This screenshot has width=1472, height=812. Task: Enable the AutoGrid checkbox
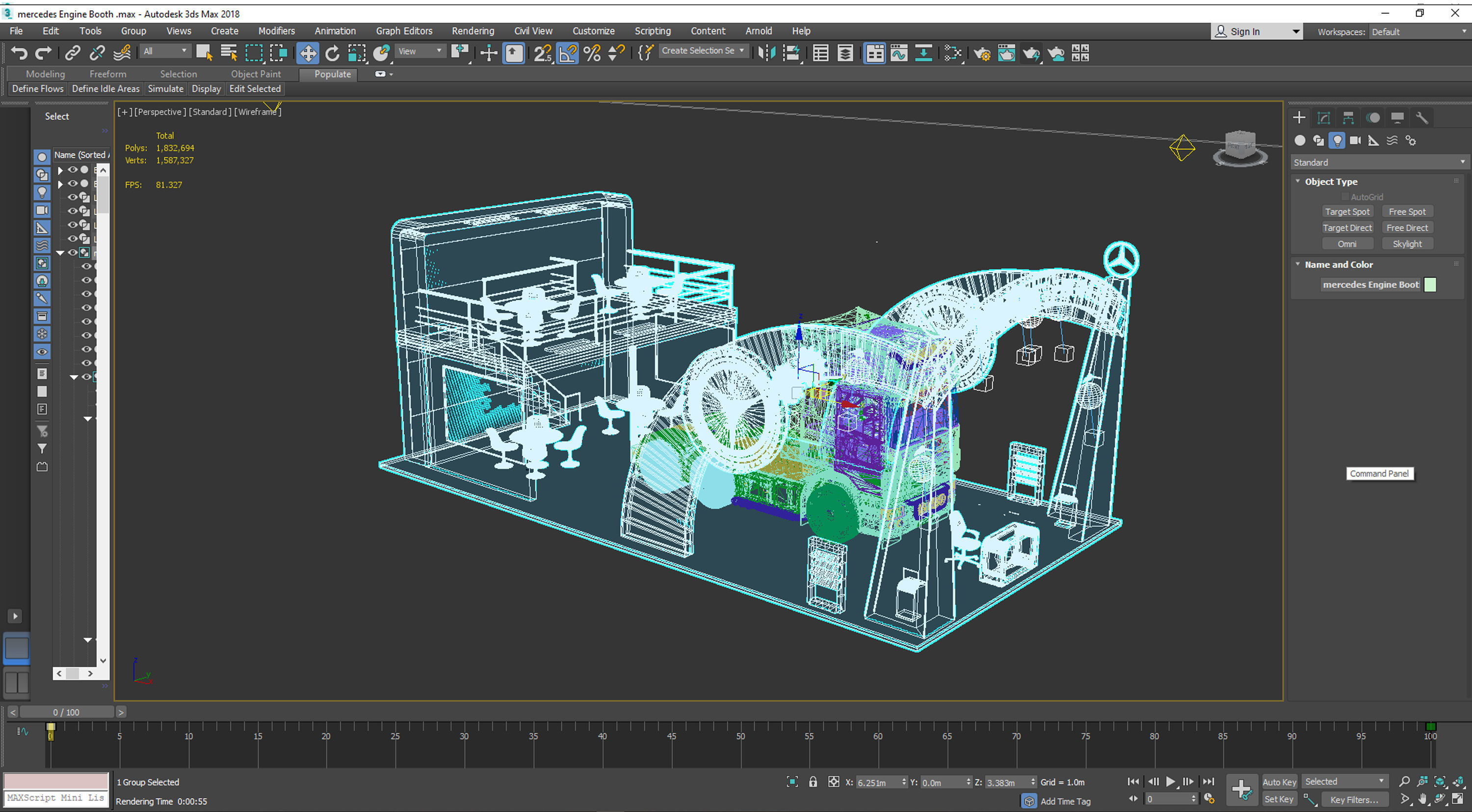(x=1346, y=197)
